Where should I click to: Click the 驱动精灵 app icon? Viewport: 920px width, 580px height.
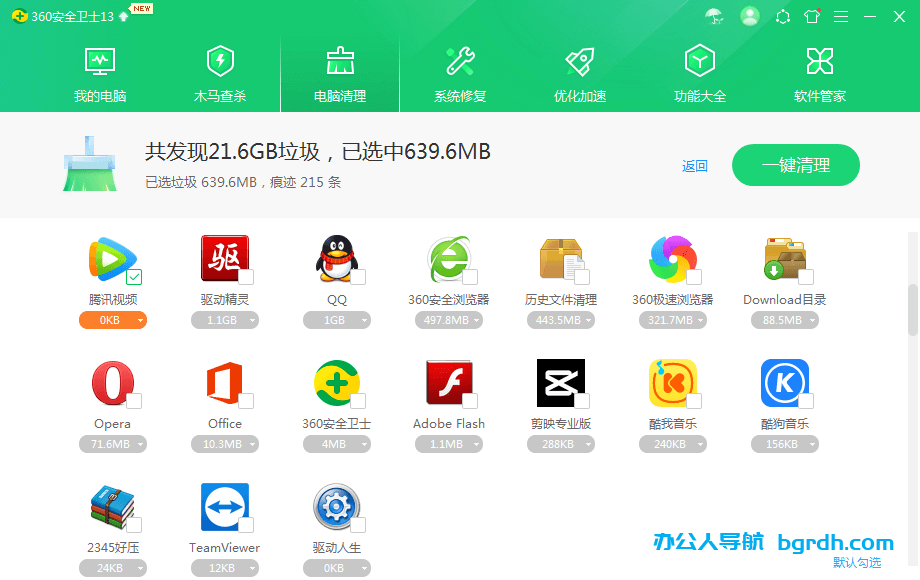pos(225,258)
